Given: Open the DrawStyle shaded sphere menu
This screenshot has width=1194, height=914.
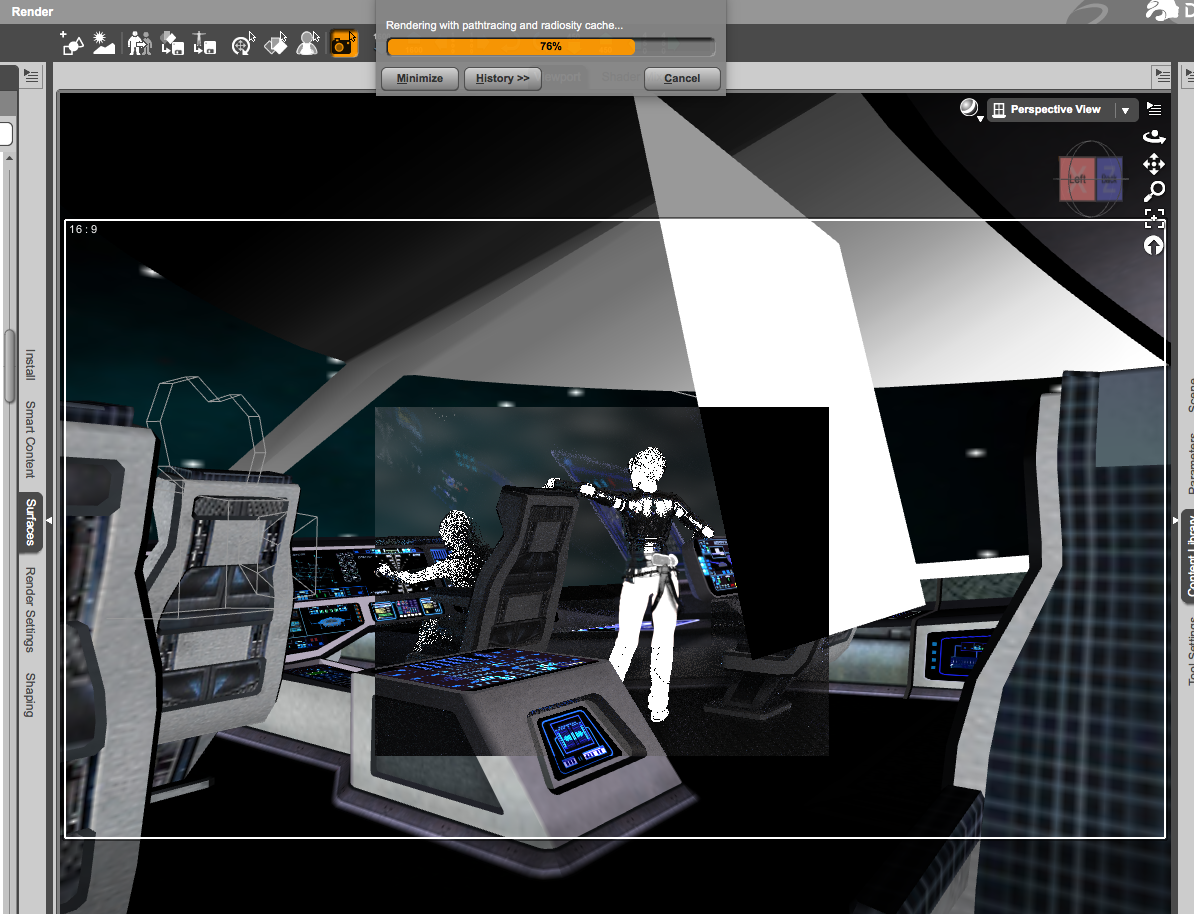Looking at the screenshot, I should click(970, 110).
